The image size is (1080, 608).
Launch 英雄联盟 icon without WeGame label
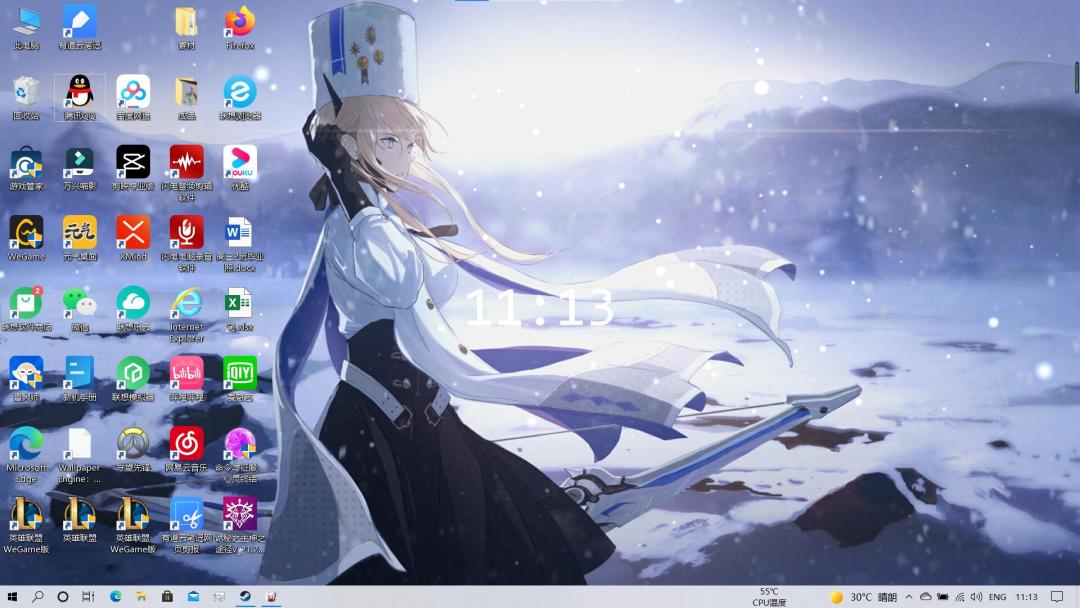click(80, 519)
